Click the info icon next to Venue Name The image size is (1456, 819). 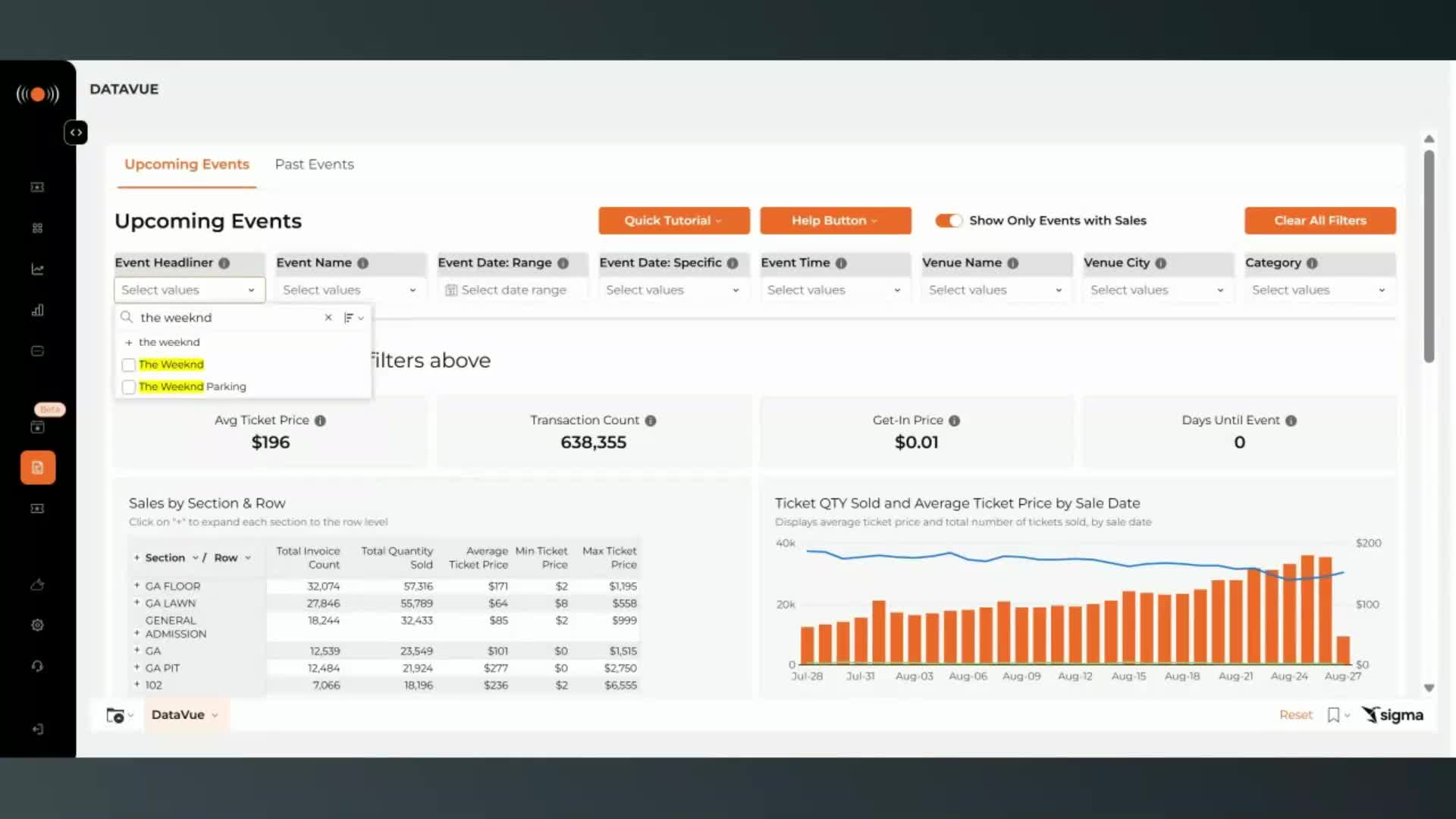(x=1012, y=263)
